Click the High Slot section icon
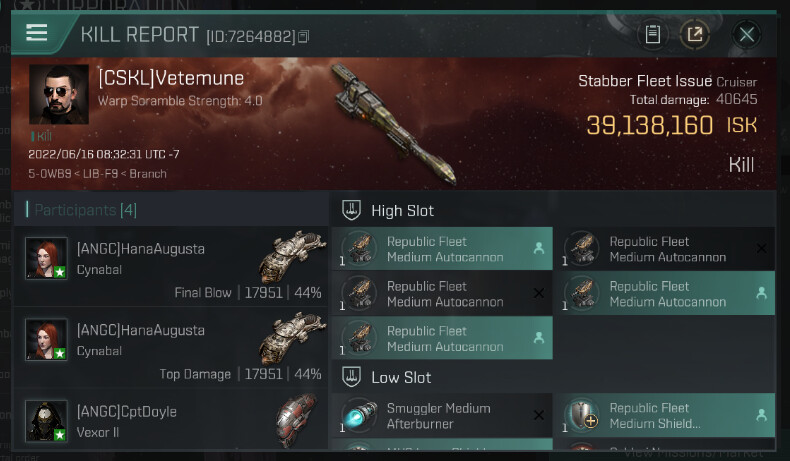Screen dimensions: 790x461 [x=350, y=210]
